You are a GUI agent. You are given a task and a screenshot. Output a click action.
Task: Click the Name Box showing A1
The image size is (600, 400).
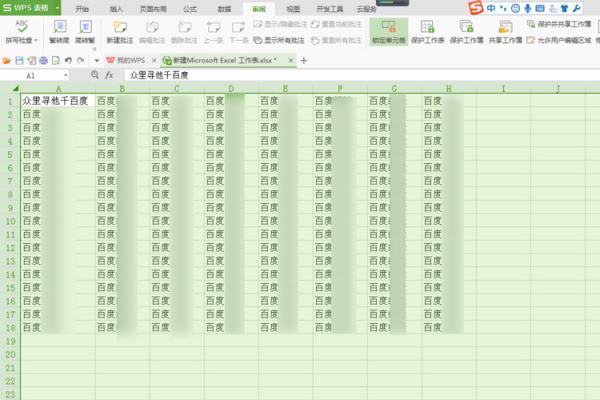31,75
